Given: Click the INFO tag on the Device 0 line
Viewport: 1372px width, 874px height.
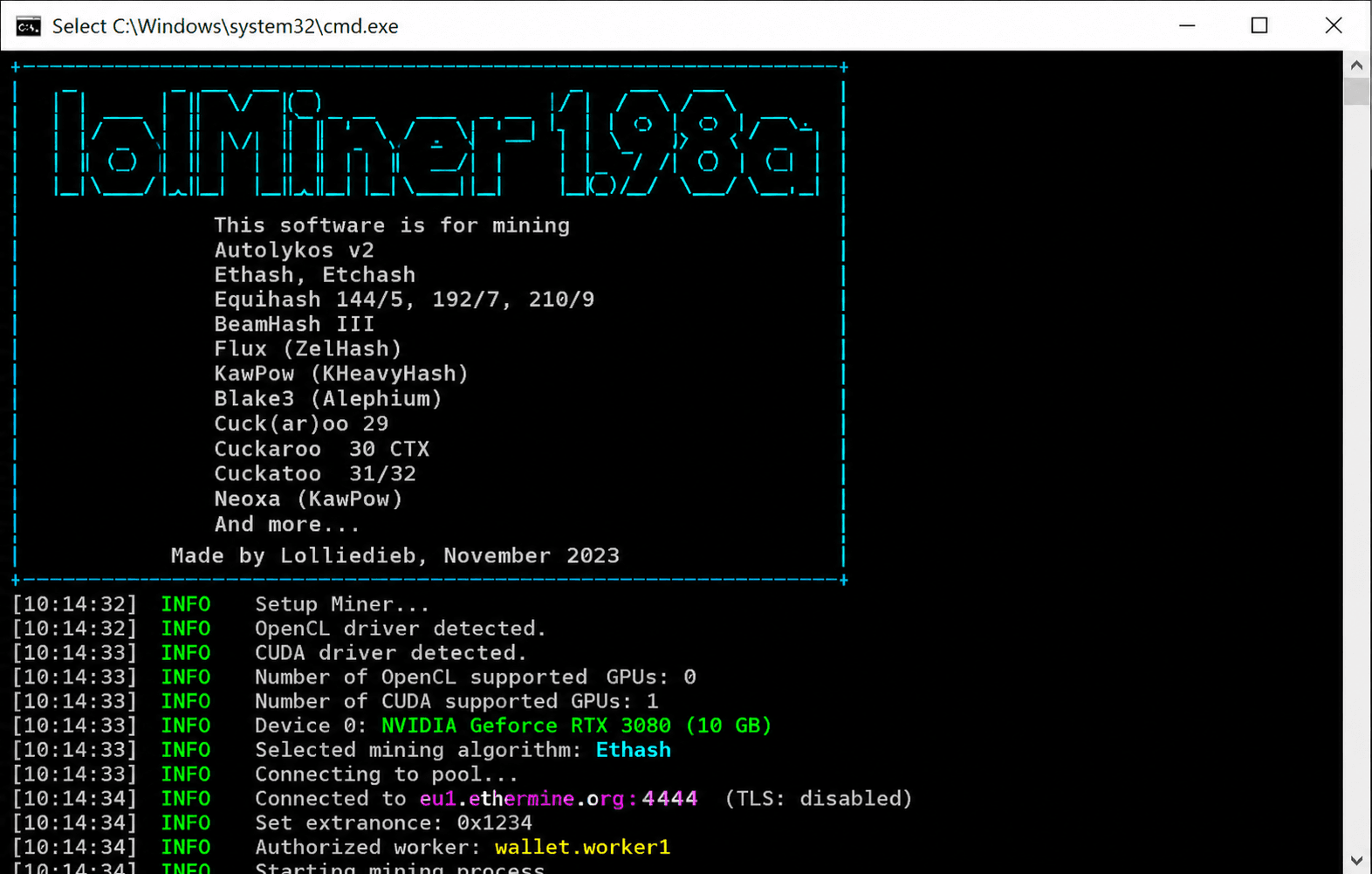Looking at the screenshot, I should click(x=186, y=726).
